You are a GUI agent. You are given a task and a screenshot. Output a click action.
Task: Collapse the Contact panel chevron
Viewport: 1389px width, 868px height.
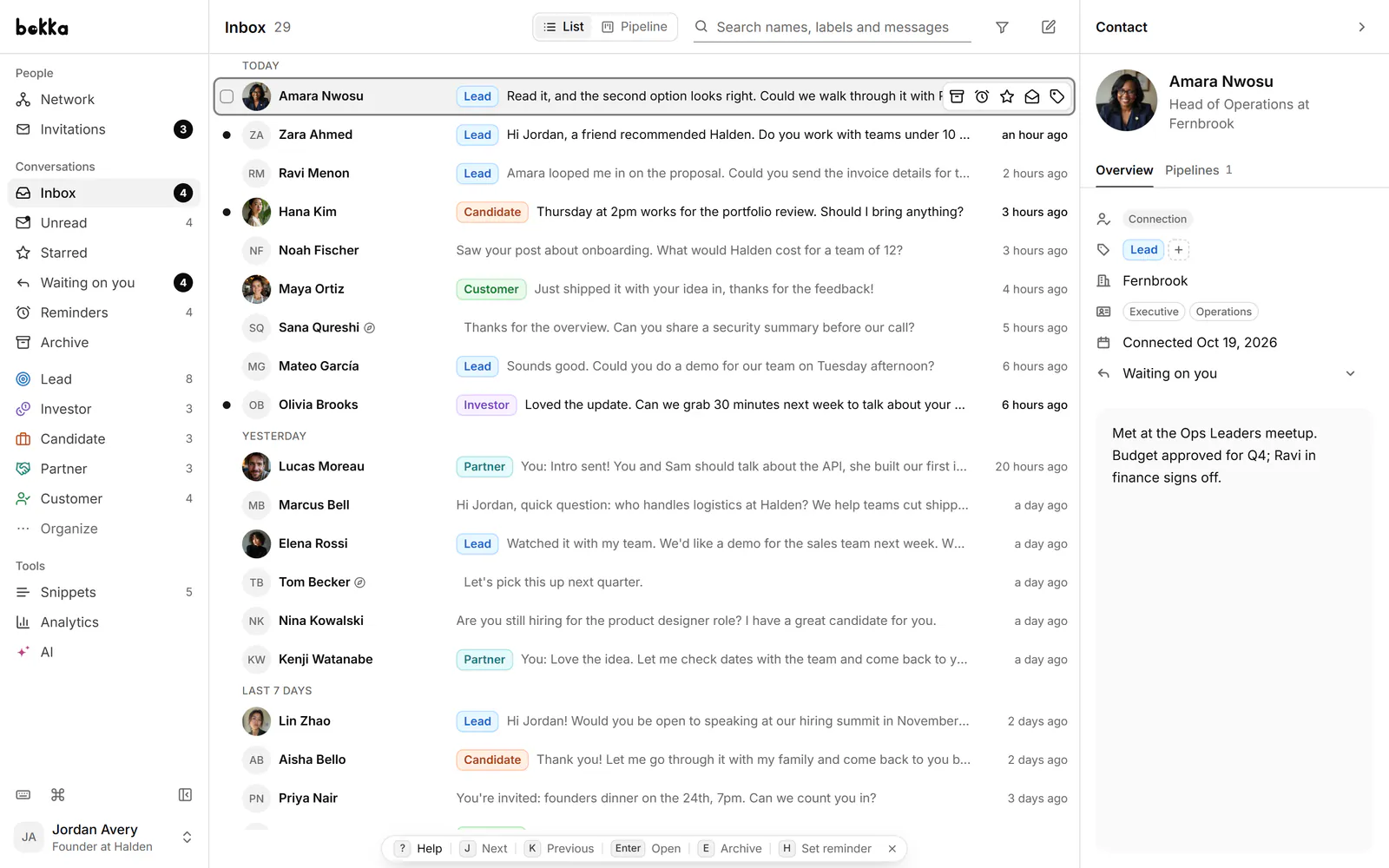click(x=1361, y=27)
